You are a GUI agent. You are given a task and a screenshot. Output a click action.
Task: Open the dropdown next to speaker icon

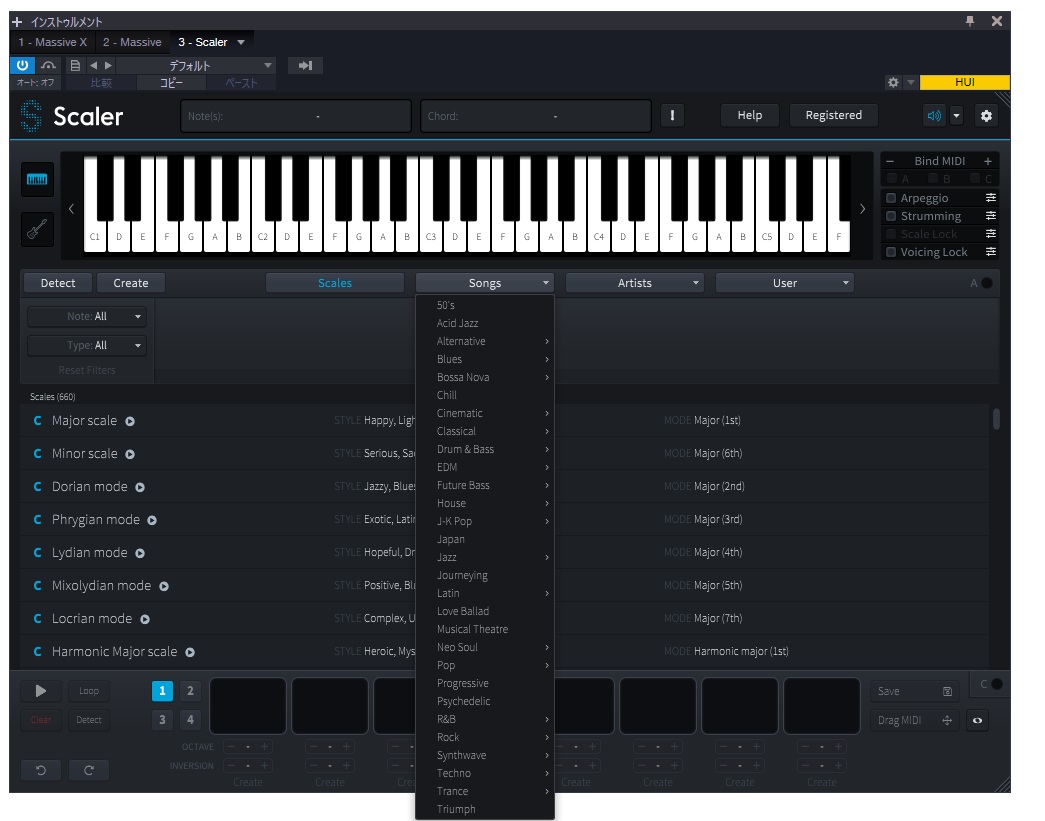[956, 115]
